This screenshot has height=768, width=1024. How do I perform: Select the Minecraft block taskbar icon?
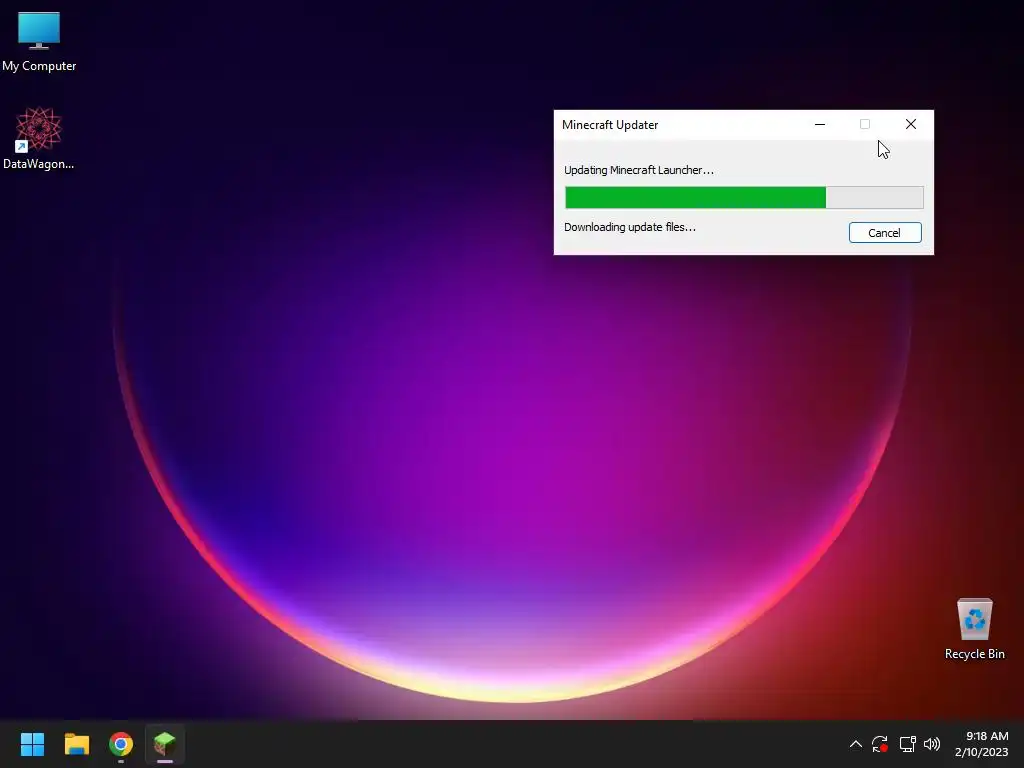(x=165, y=744)
